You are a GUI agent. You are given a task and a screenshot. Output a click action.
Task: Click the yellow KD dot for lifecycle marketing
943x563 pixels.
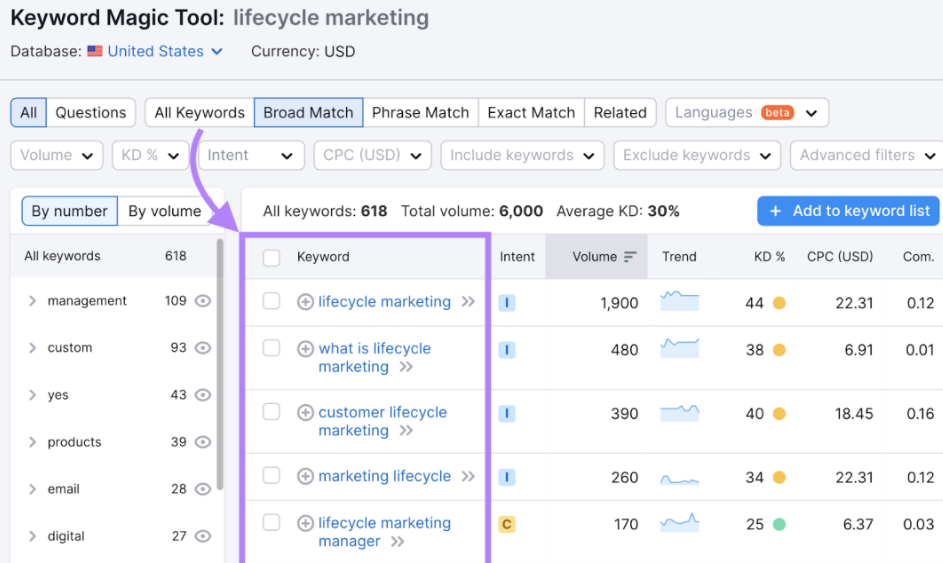779,303
